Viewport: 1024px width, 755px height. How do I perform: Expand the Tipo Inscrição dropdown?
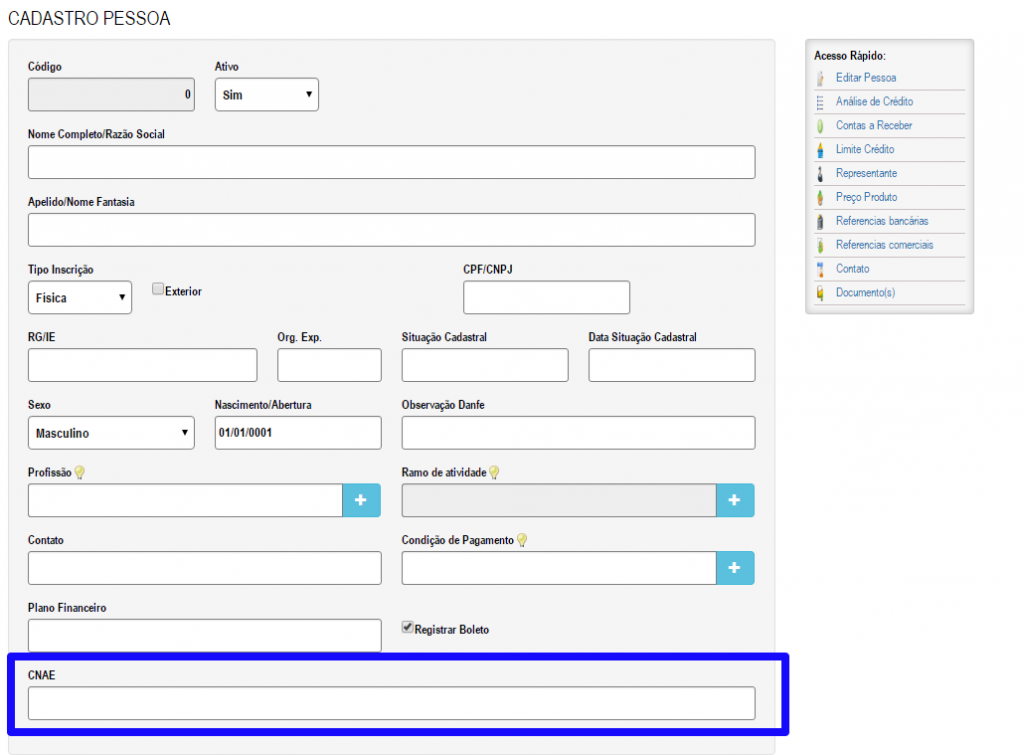pyautogui.click(x=80, y=298)
